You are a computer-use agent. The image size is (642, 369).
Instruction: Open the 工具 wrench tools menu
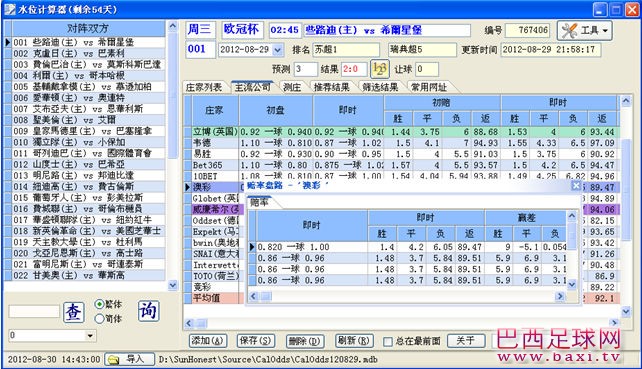coord(585,31)
